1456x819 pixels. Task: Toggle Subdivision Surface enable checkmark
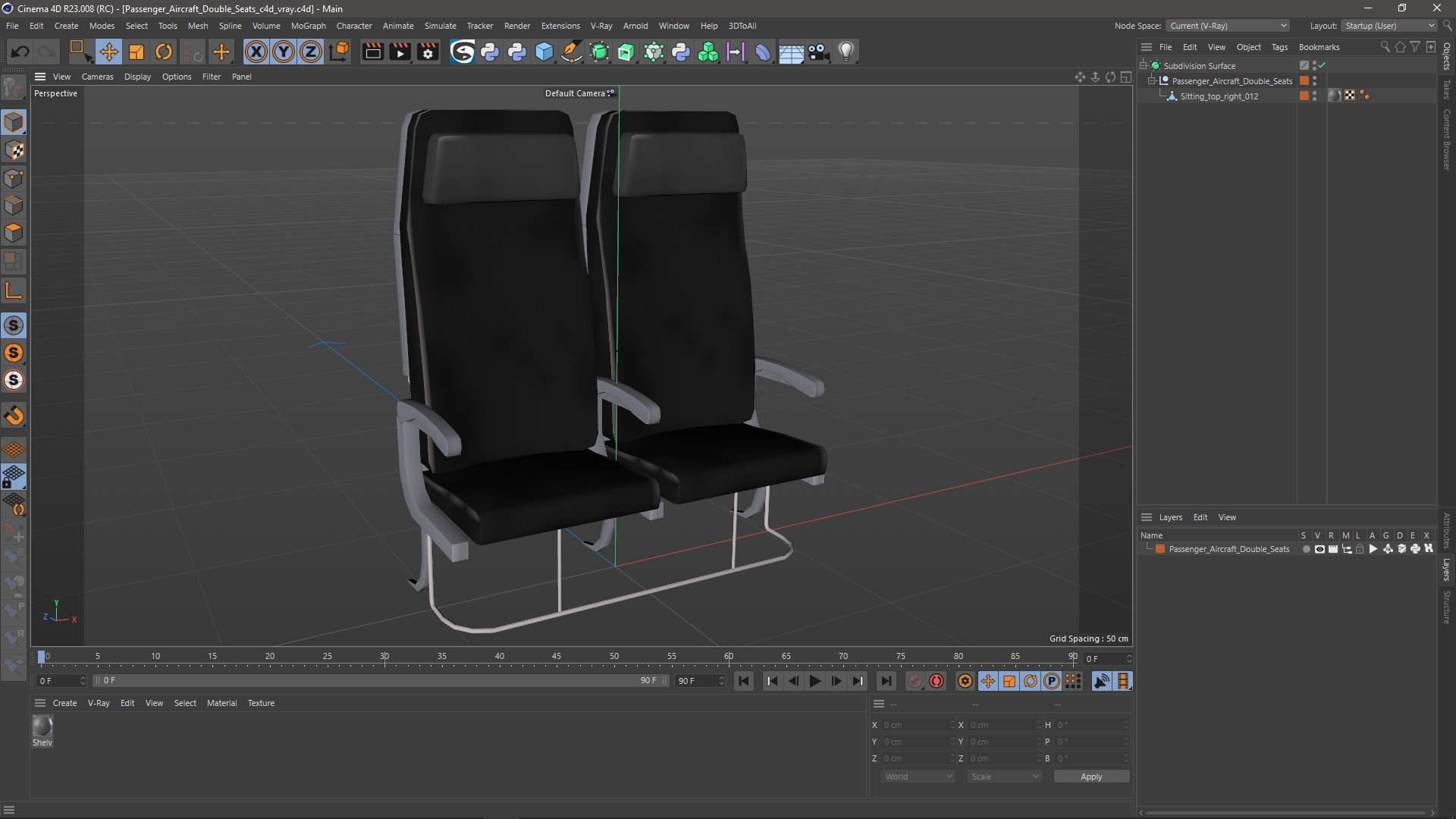pyautogui.click(x=1322, y=66)
